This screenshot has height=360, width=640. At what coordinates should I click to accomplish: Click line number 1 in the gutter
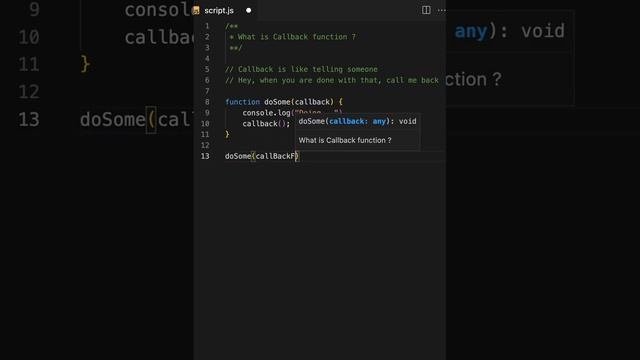[x=207, y=26]
